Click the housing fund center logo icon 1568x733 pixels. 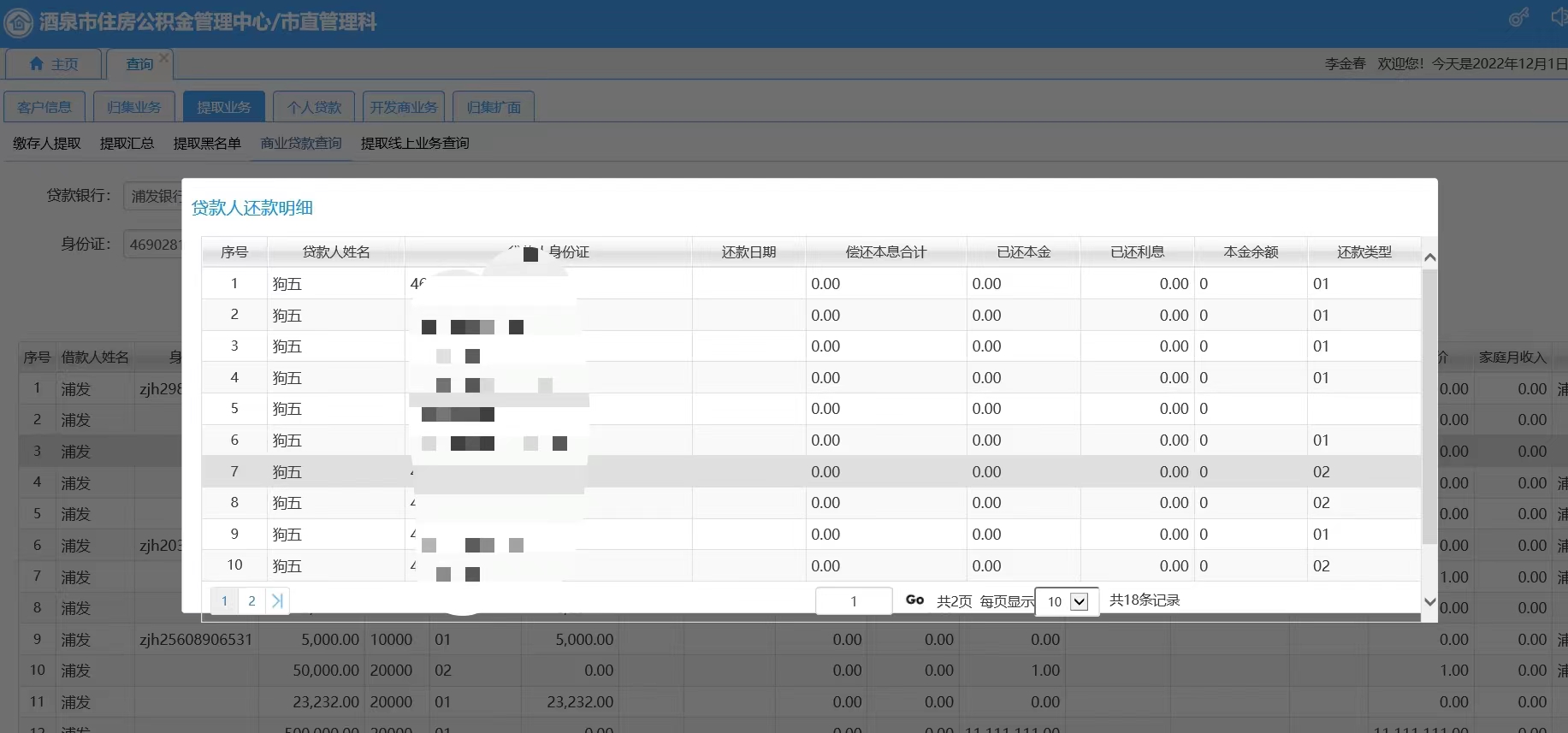click(19, 21)
